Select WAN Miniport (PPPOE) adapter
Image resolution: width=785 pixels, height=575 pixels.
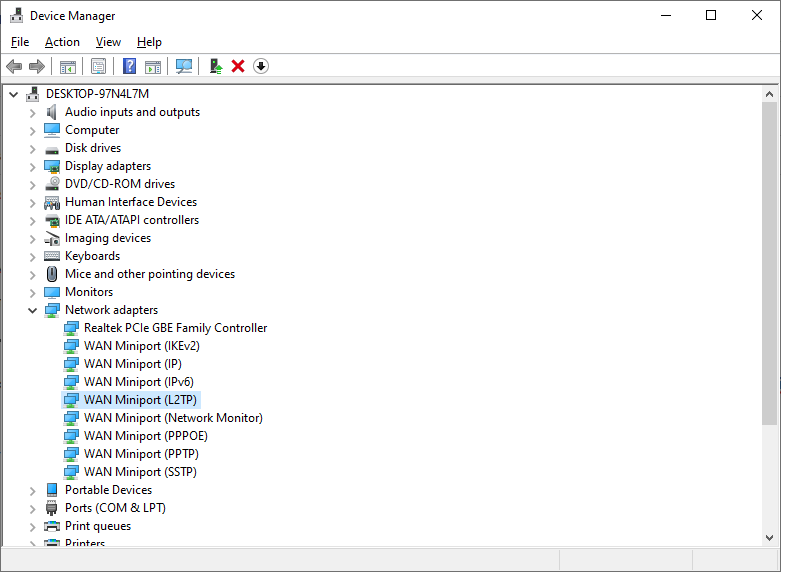(x=146, y=436)
